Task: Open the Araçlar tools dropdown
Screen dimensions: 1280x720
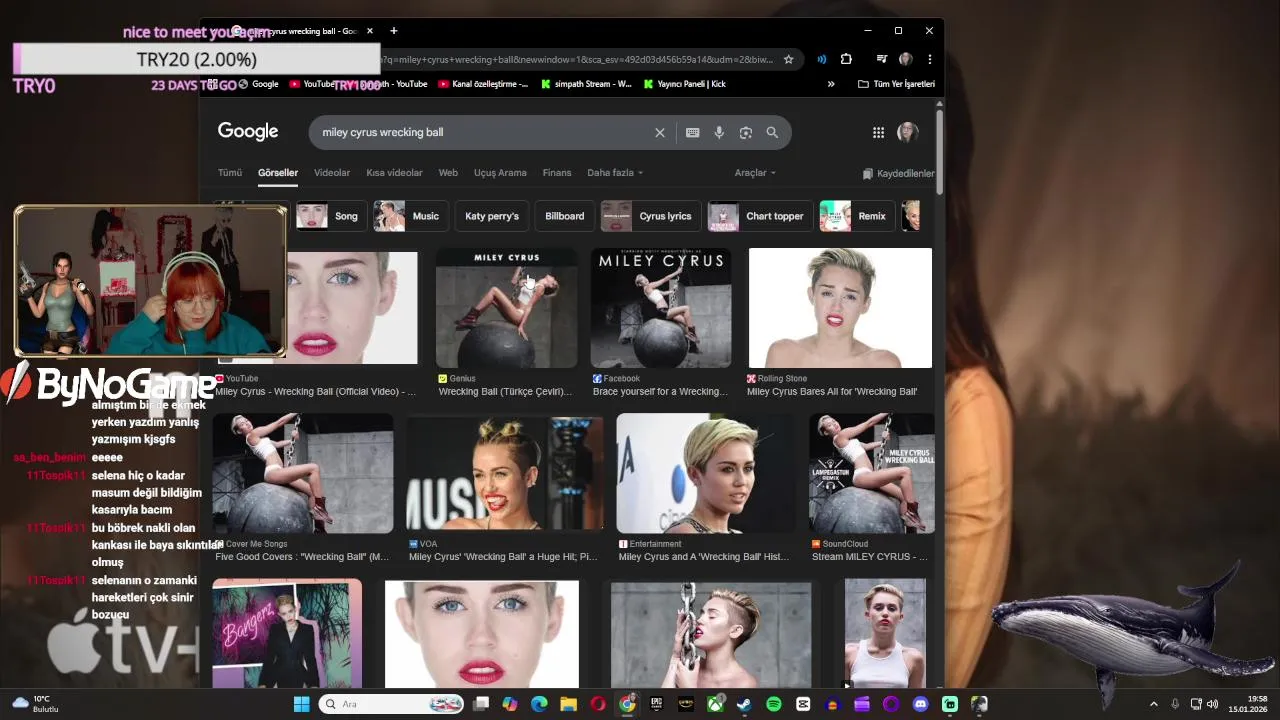Action: (755, 173)
